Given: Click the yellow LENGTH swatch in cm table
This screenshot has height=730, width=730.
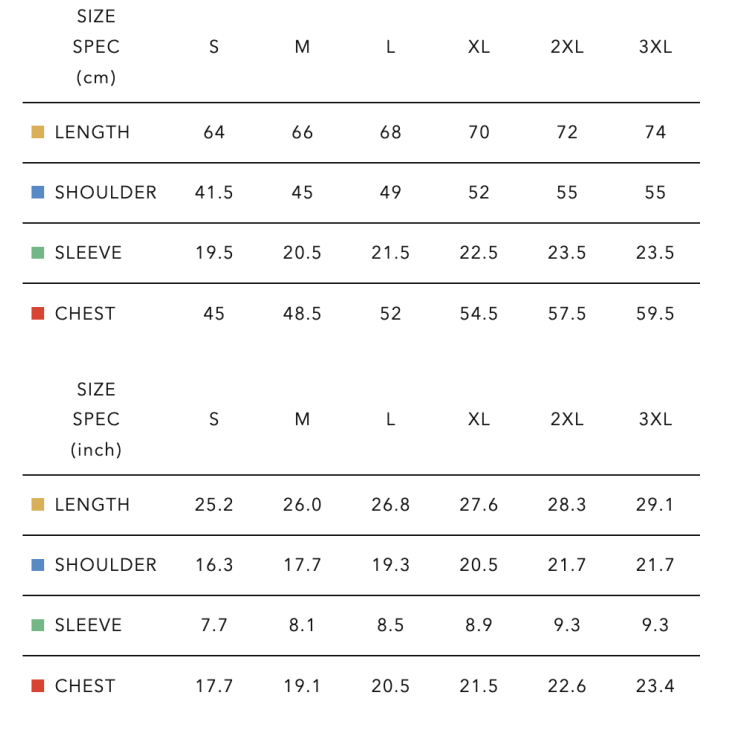Looking at the screenshot, I should [38, 132].
